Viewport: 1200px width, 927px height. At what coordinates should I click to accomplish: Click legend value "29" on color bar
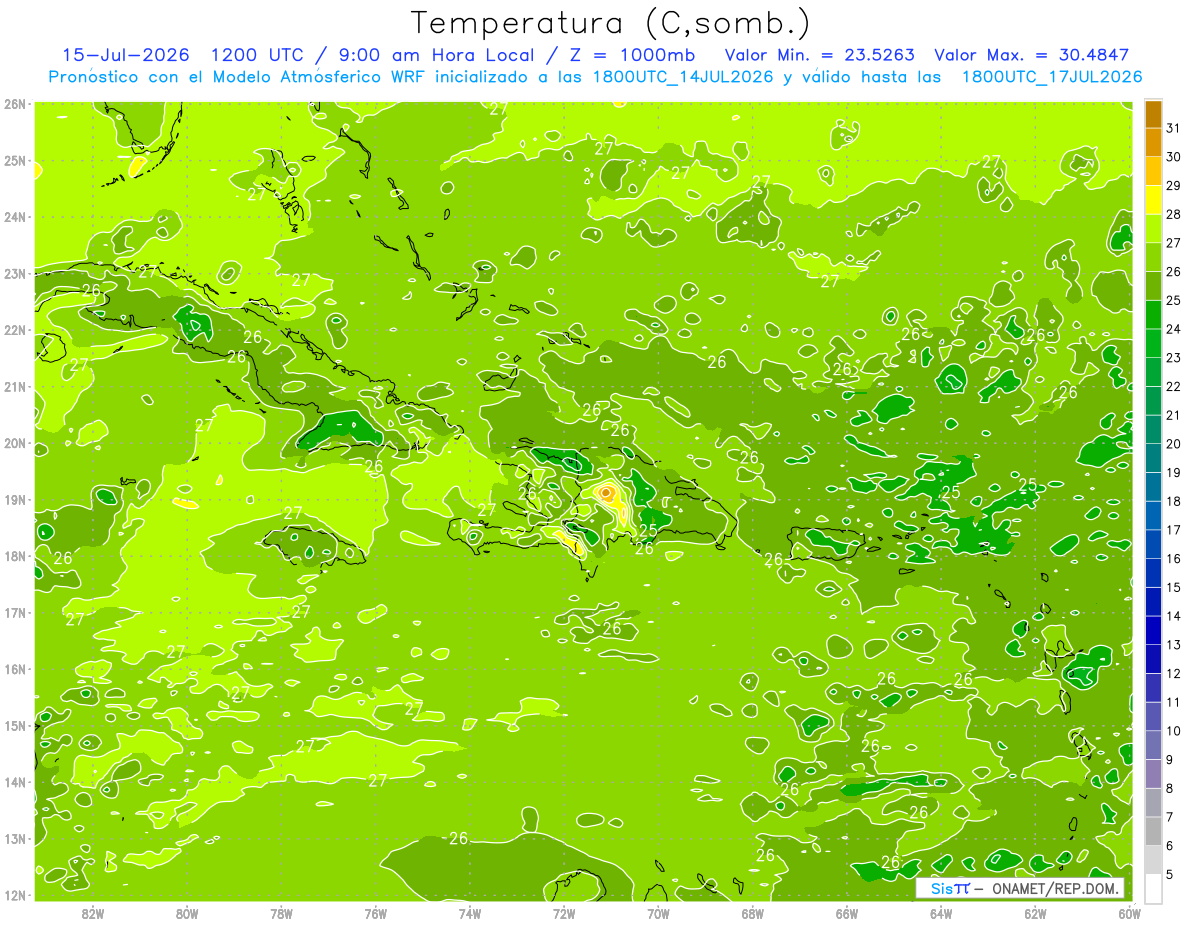1173,186
